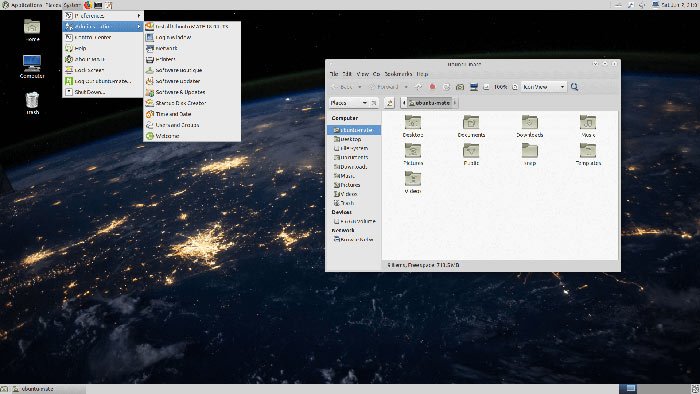Select Lock Screen menu entry
Screen dimensions: 700x394
click(x=103, y=70)
